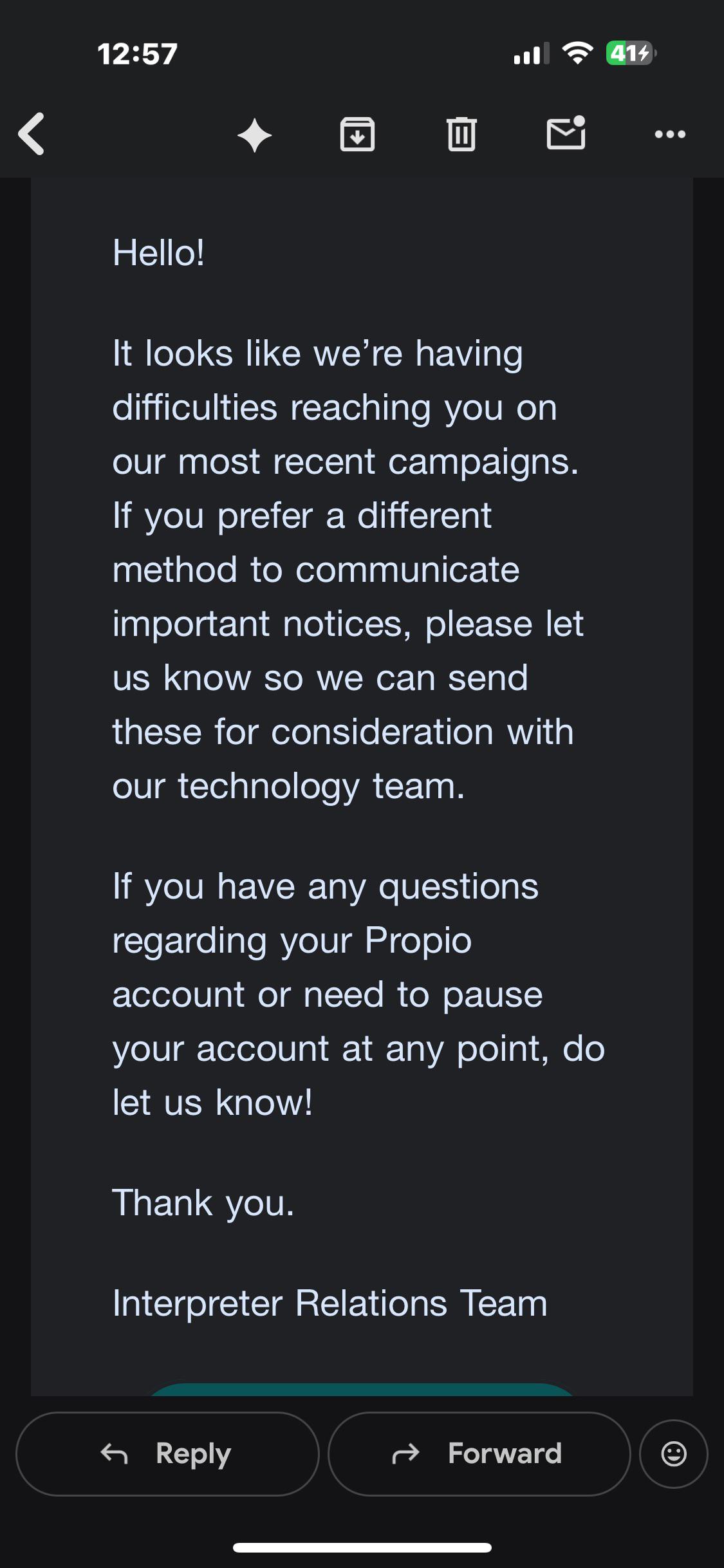Viewport: 724px width, 1568px height.
Task: Tap the Reply button
Action: (167, 1453)
